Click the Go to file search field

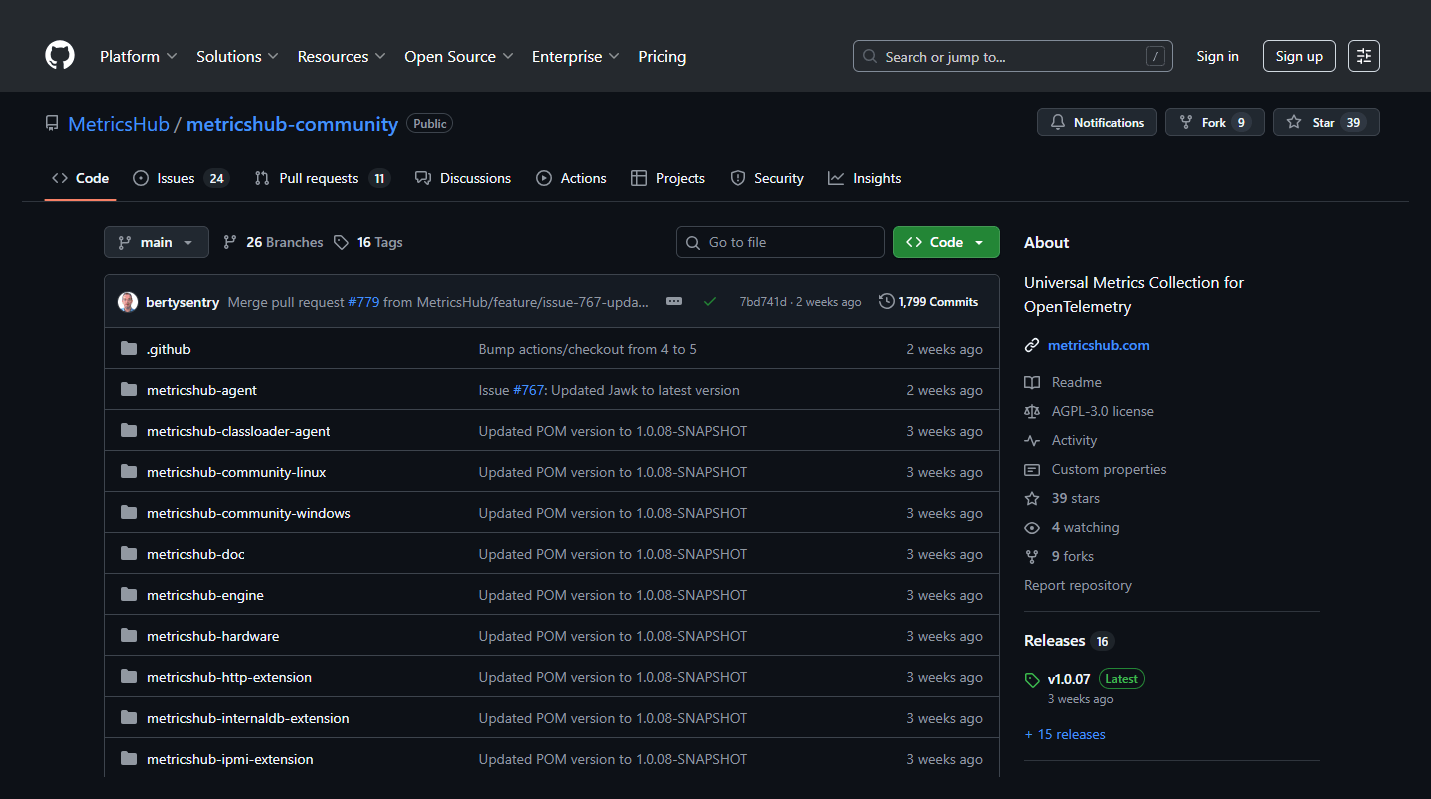click(780, 242)
